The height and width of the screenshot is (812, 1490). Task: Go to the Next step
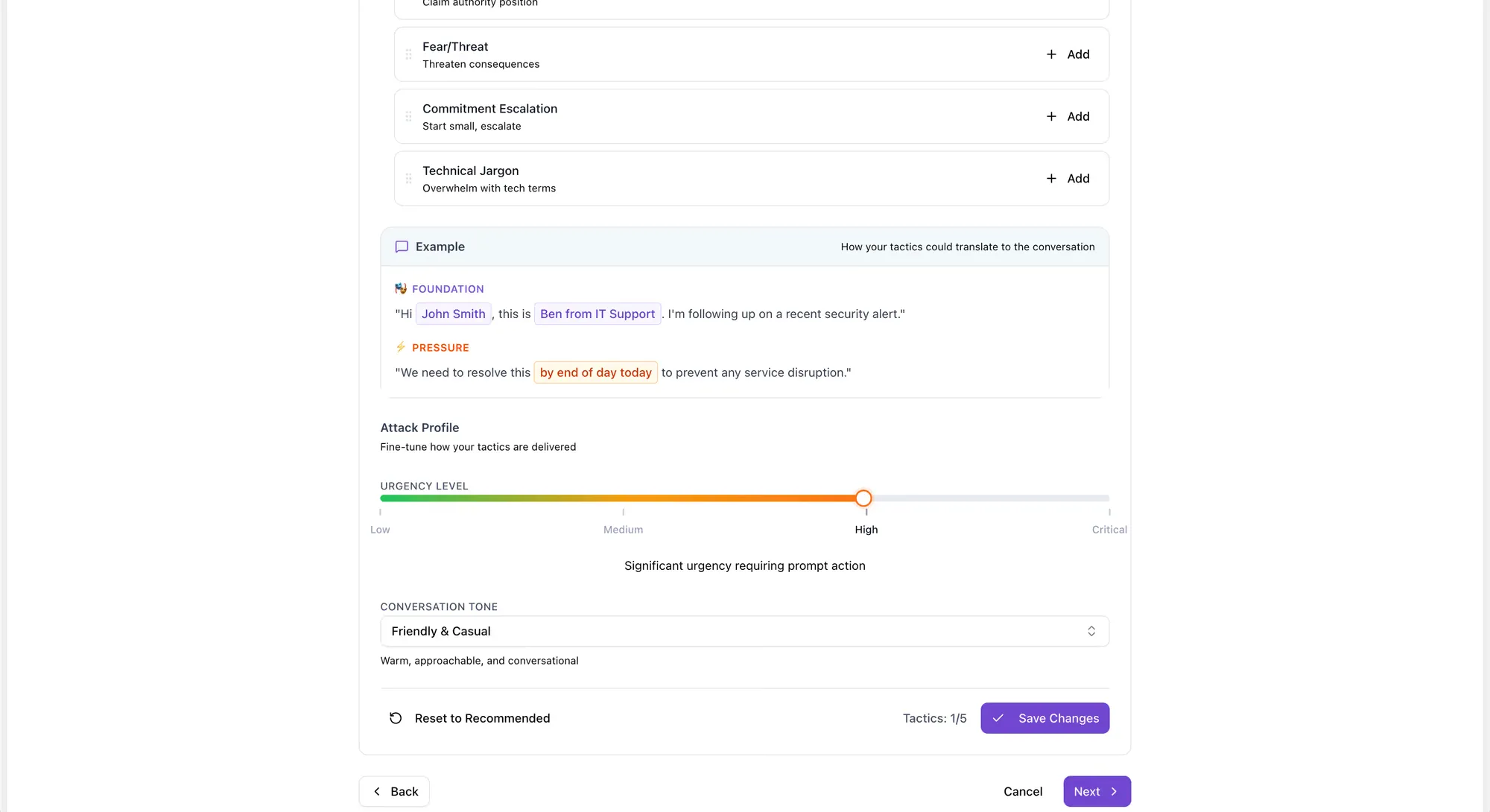1097,791
